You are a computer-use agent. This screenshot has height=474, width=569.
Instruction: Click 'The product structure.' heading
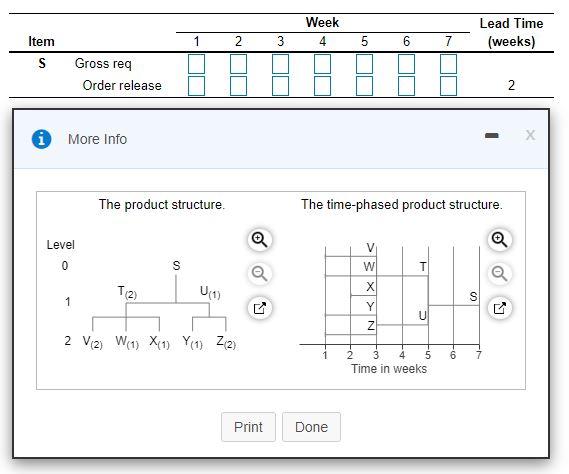coord(162,204)
